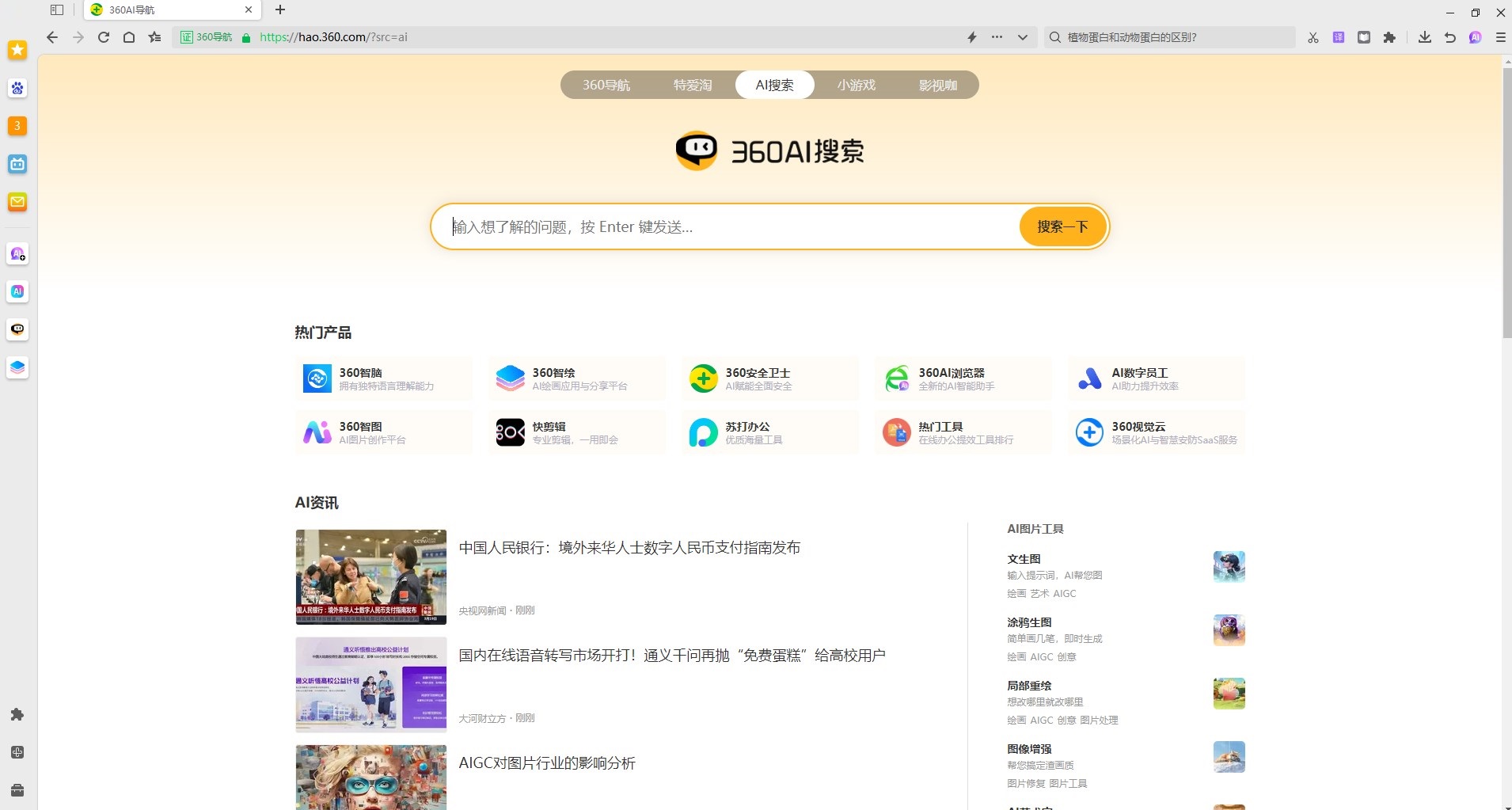
Task: Open the downloads manager icon
Action: [x=1424, y=37]
